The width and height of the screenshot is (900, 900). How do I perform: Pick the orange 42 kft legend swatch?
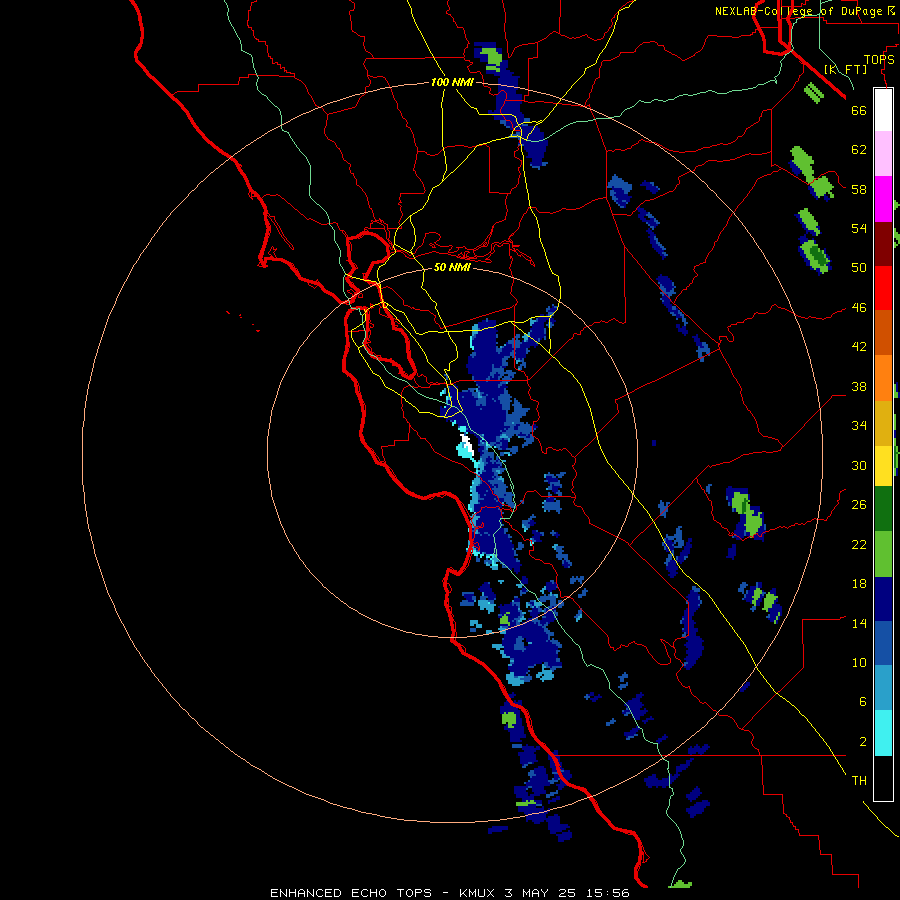(x=883, y=378)
